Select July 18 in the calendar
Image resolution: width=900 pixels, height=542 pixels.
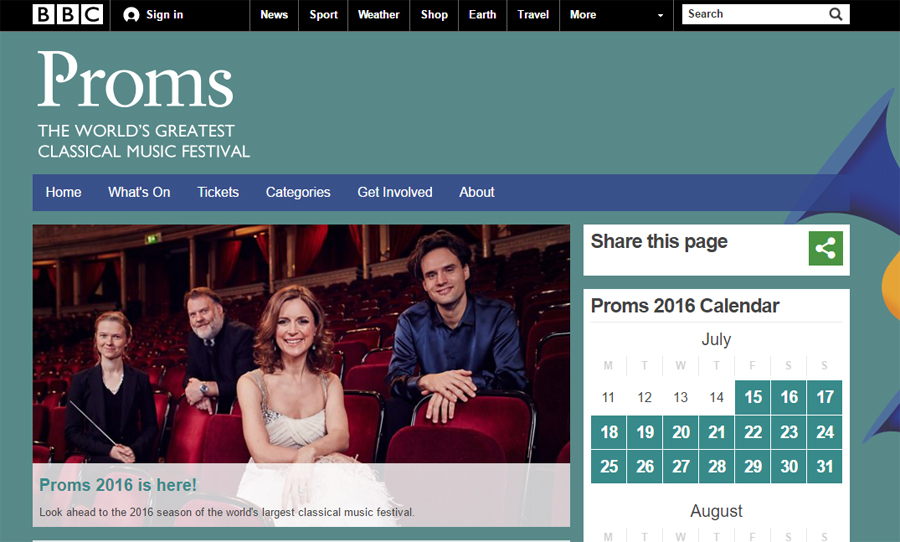tap(608, 432)
